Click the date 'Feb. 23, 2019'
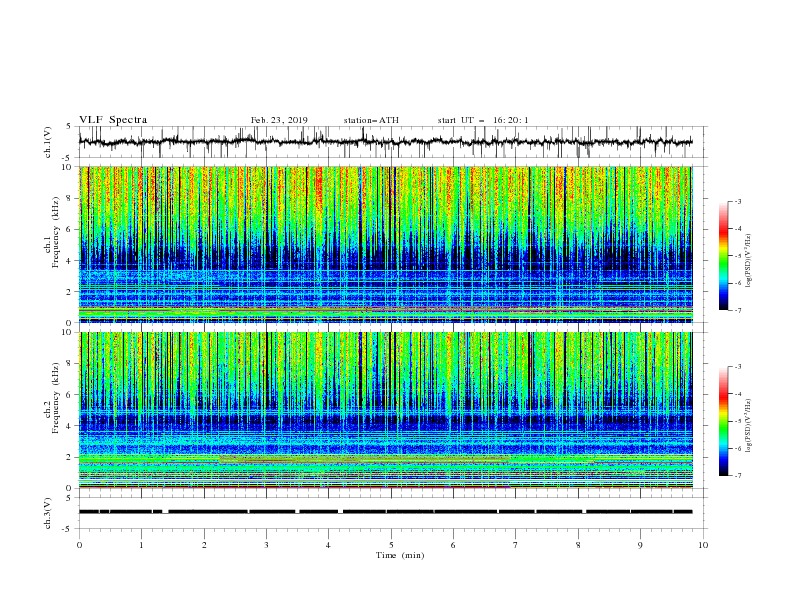This screenshot has width=792, height=612. click(x=279, y=120)
